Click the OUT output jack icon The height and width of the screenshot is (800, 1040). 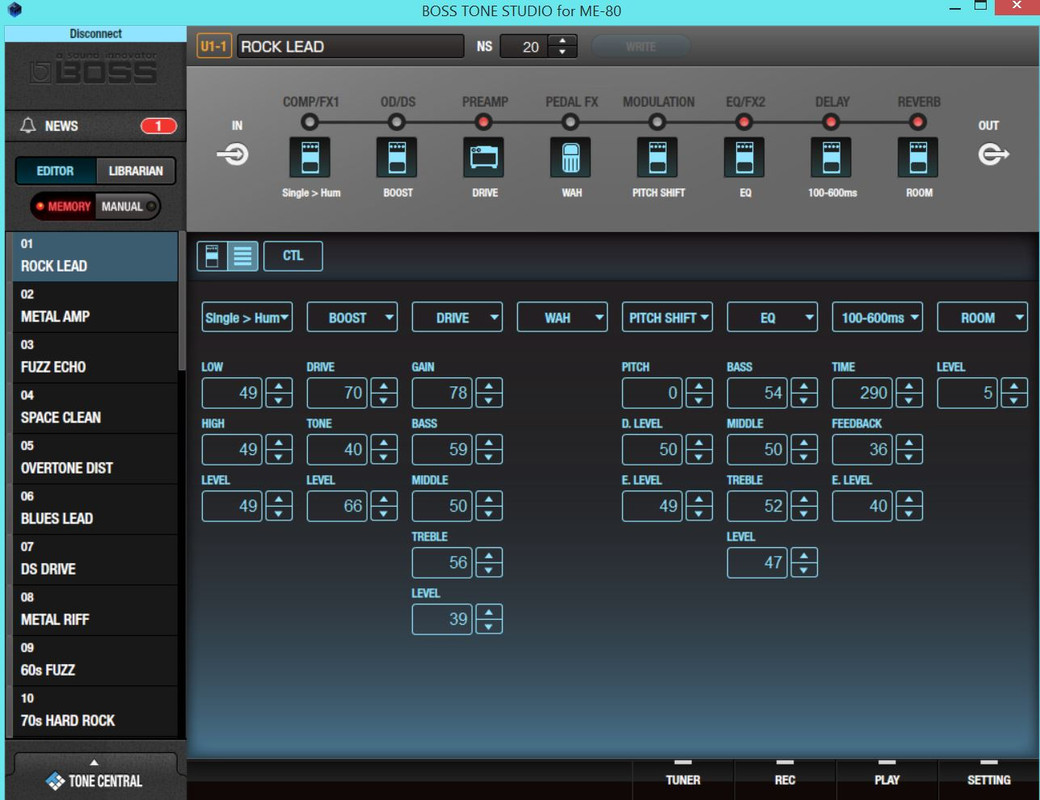pyautogui.click(x=993, y=155)
